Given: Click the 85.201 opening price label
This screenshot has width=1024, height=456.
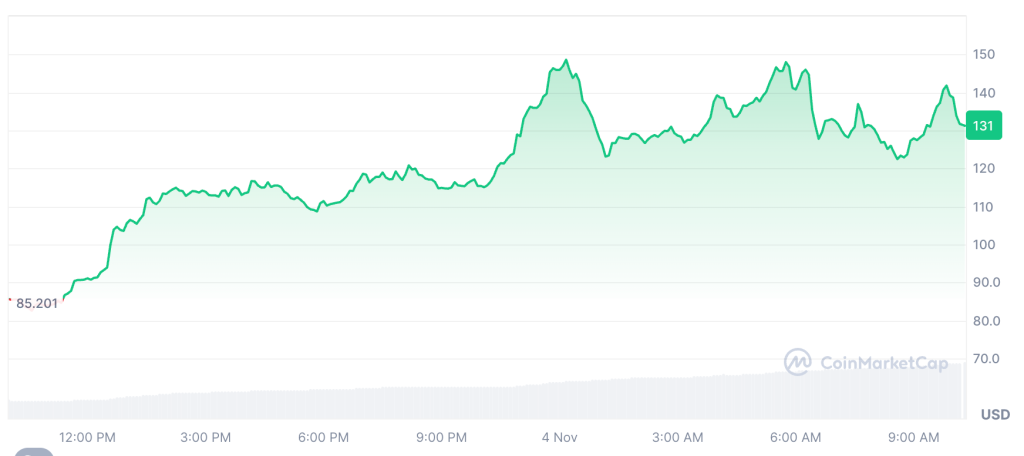Looking at the screenshot, I should pyautogui.click(x=38, y=303).
